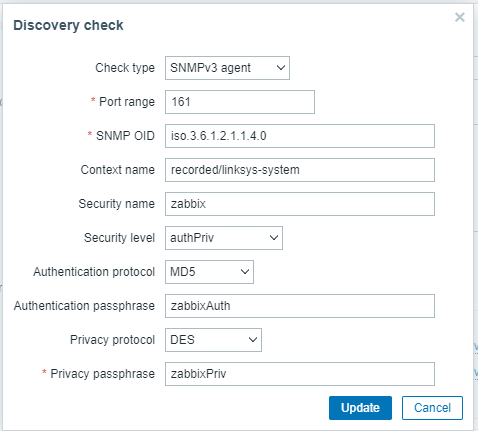Click the Cancel button

coord(432,408)
